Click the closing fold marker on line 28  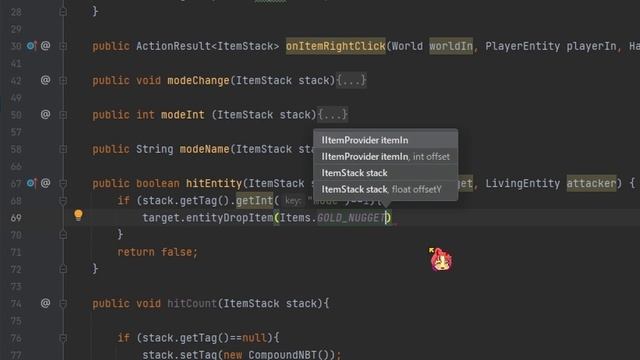pos(63,12)
